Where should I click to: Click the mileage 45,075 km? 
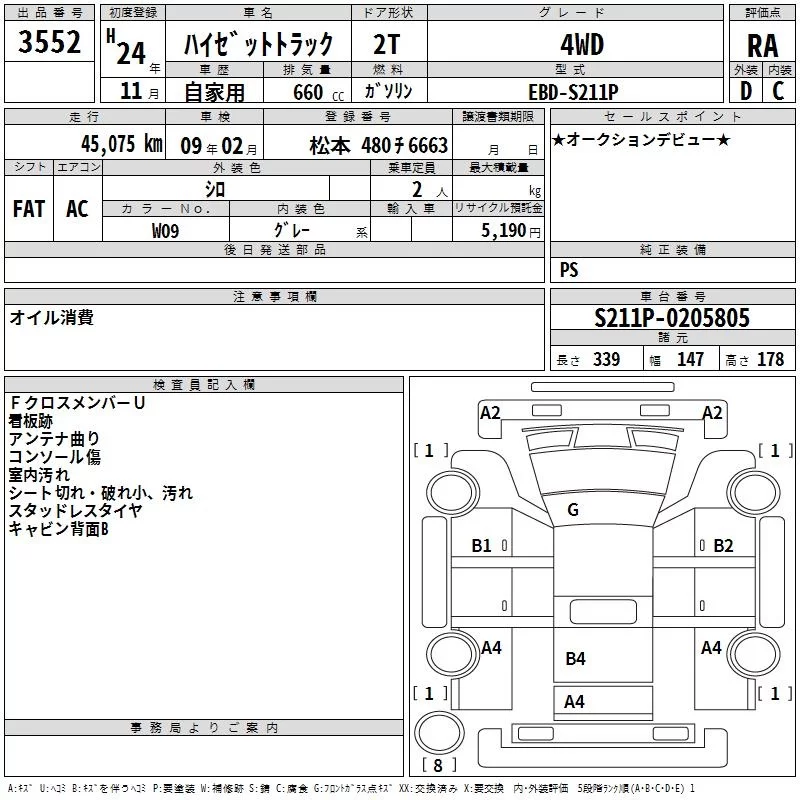(121, 144)
